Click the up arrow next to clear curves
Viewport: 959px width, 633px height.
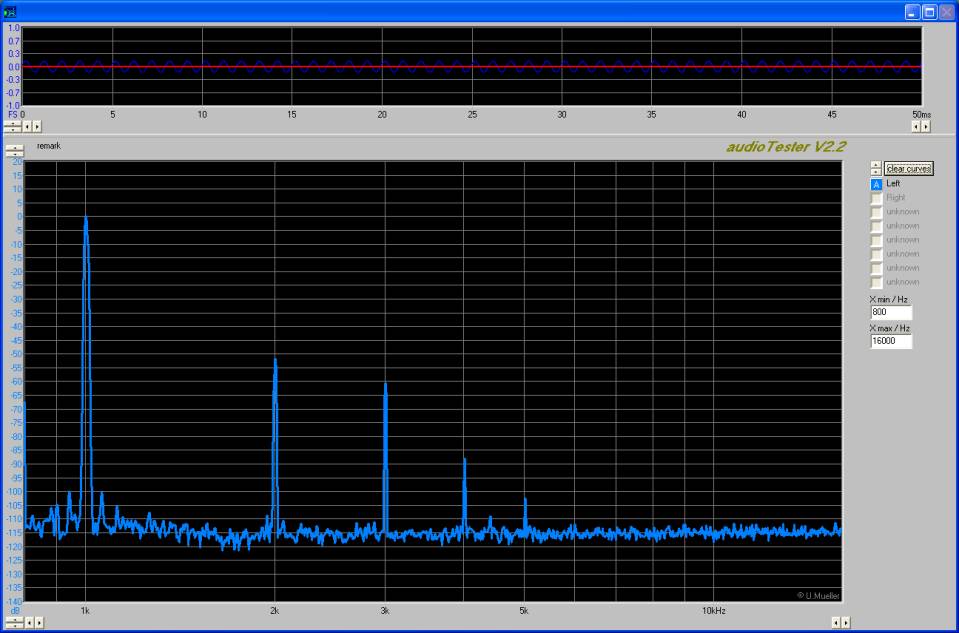tap(876, 165)
